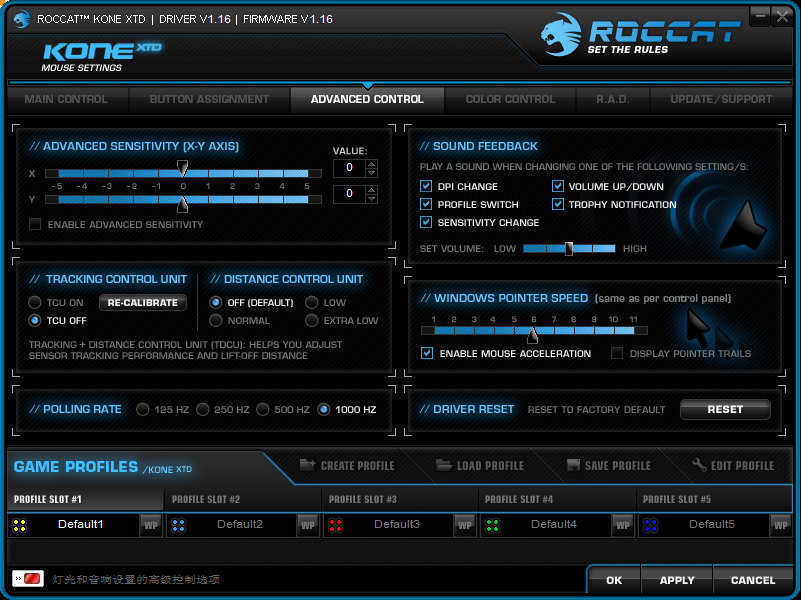Set distance control unit to Low
801x600 pixels.
[x=312, y=302]
